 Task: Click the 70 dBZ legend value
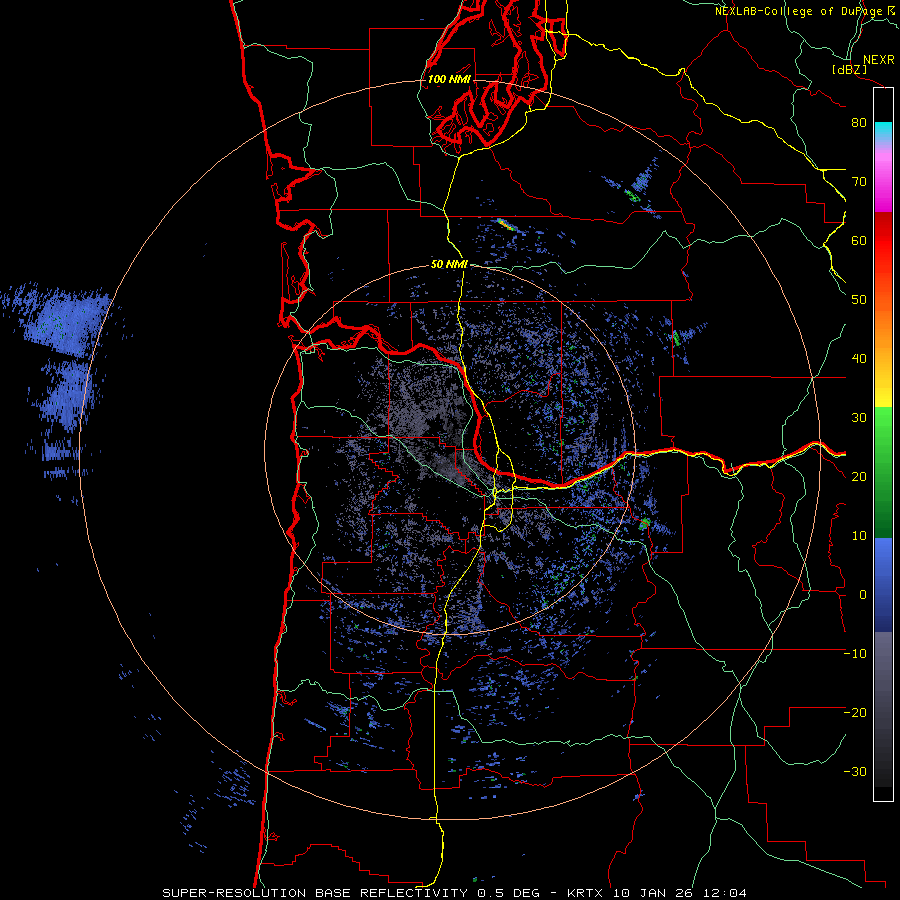859,182
